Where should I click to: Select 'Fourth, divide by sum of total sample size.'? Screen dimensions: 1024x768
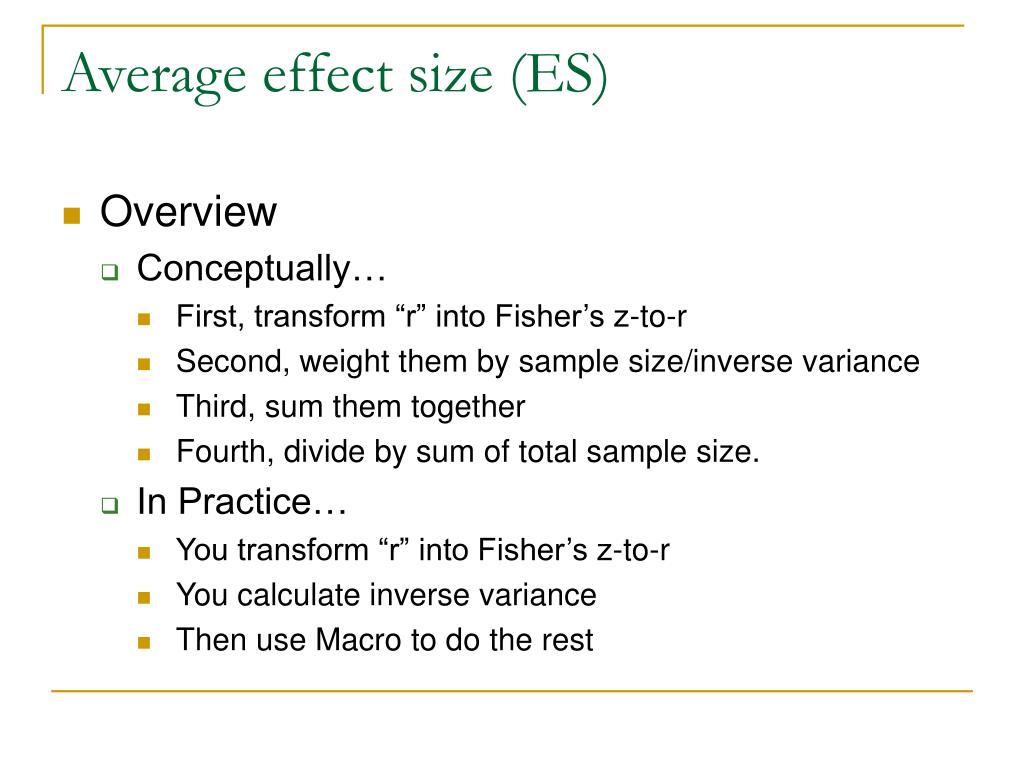click(468, 452)
